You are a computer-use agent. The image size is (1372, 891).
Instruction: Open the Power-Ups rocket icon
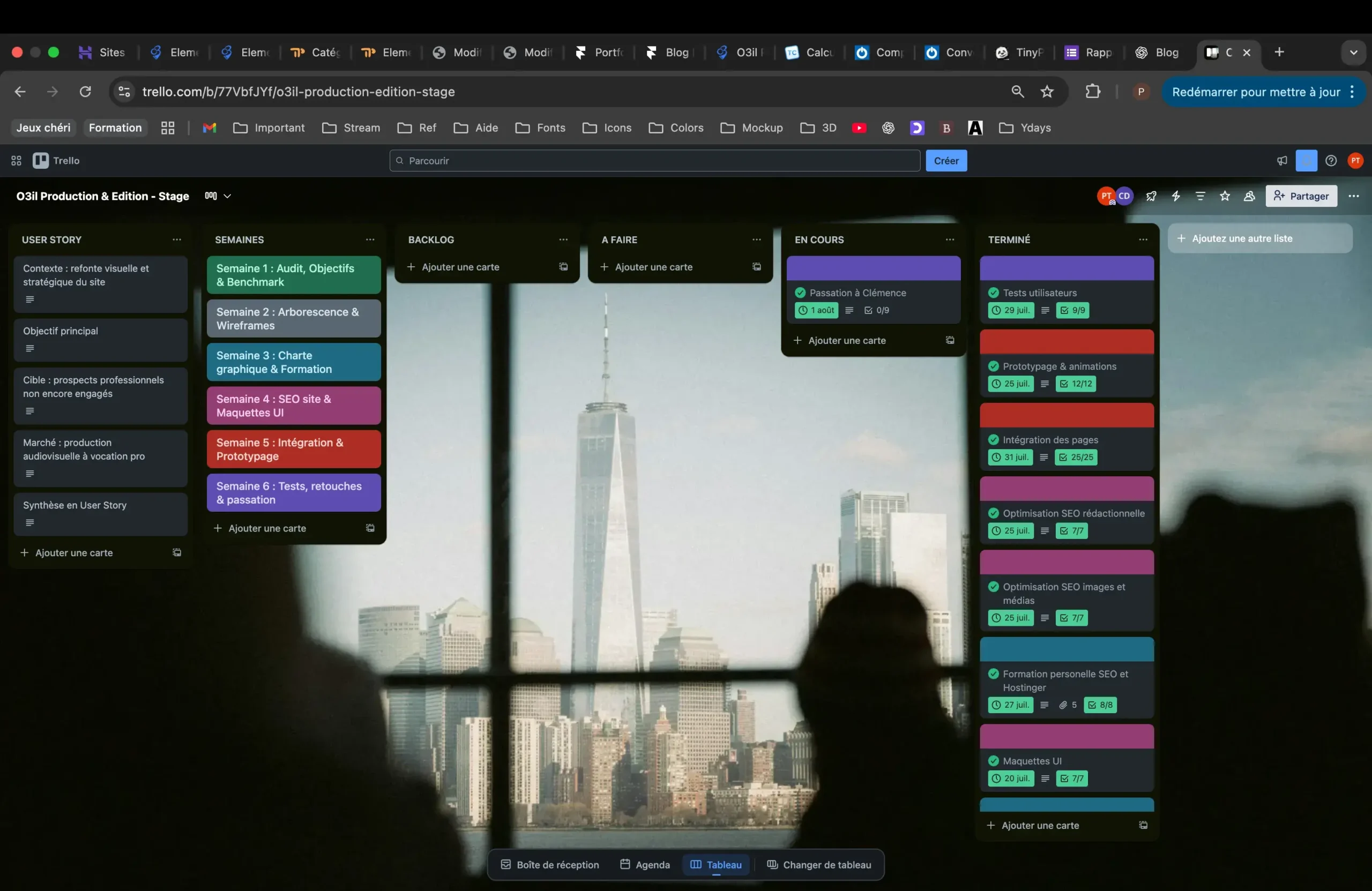tap(1151, 197)
